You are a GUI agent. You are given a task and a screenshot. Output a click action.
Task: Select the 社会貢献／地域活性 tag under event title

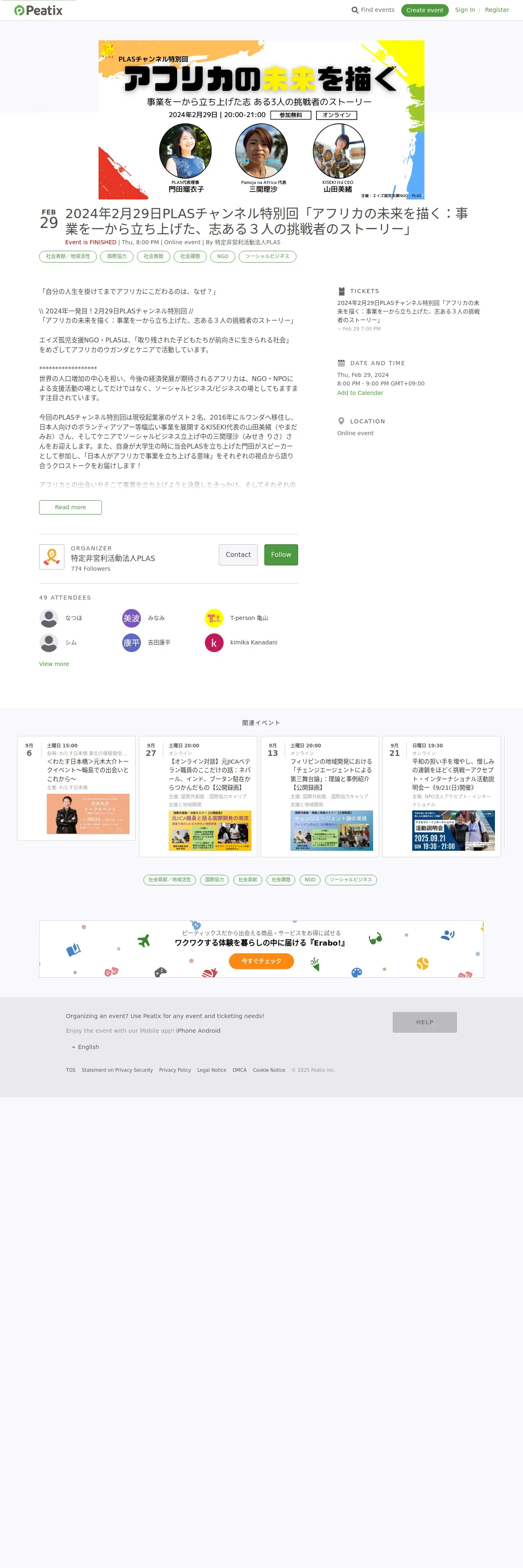point(68,257)
